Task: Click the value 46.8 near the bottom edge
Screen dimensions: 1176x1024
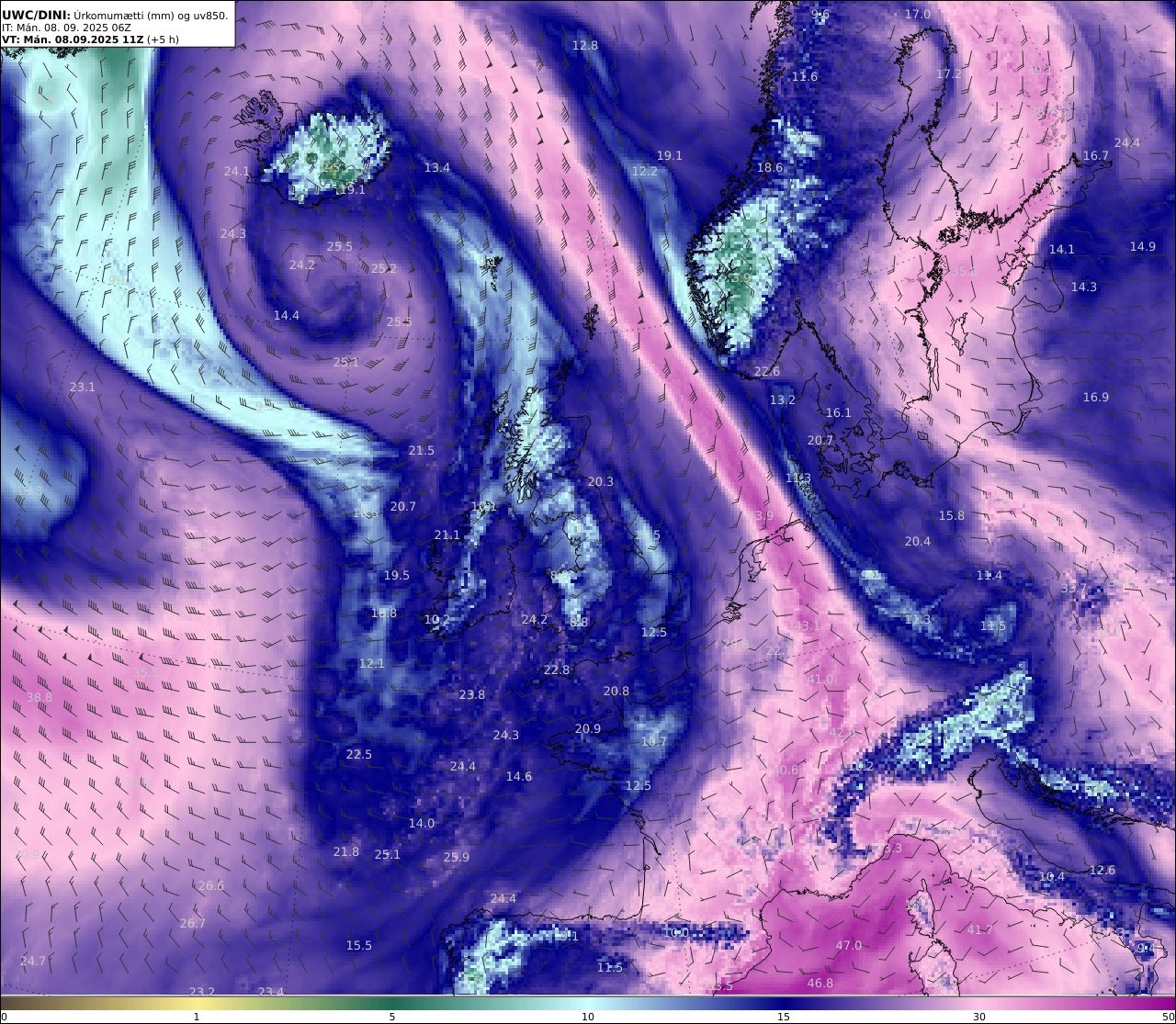Action: pos(820,983)
